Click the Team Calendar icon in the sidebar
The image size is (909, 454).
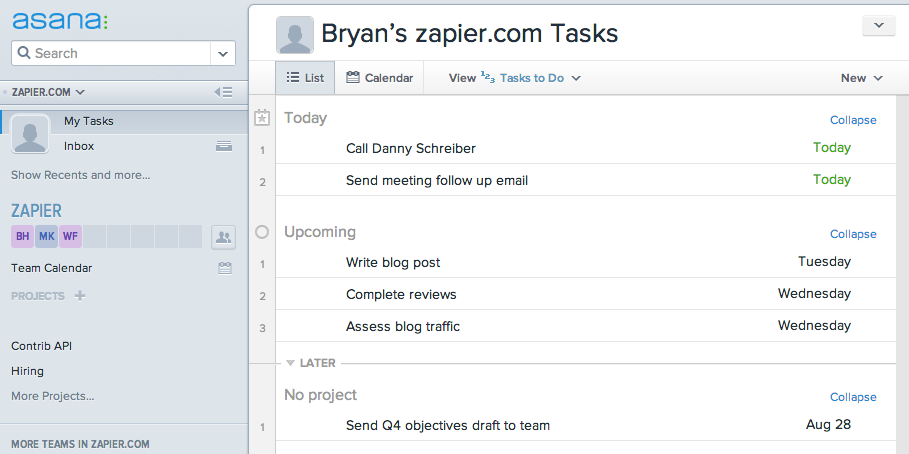coord(225,268)
